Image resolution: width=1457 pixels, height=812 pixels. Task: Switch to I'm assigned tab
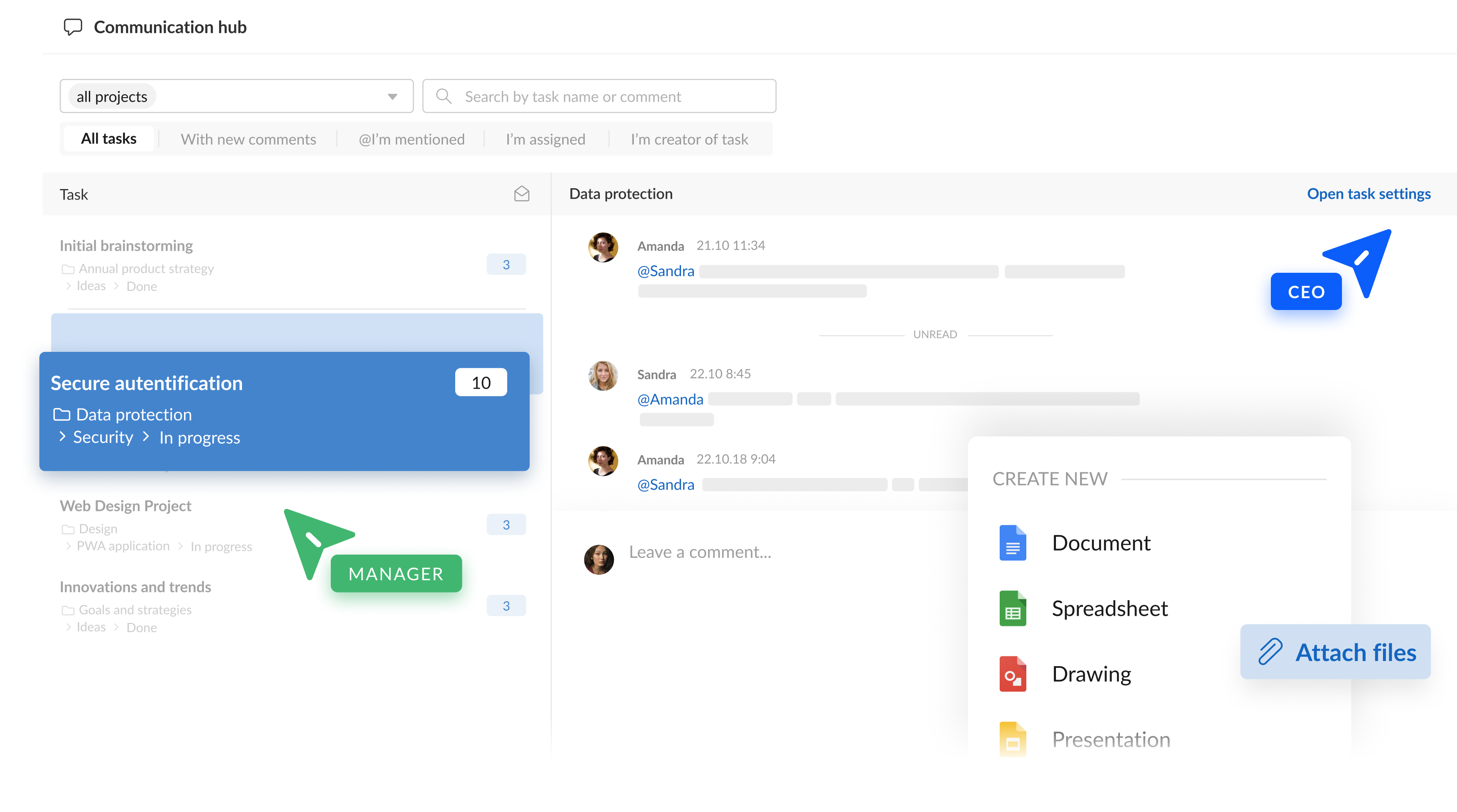coord(545,139)
